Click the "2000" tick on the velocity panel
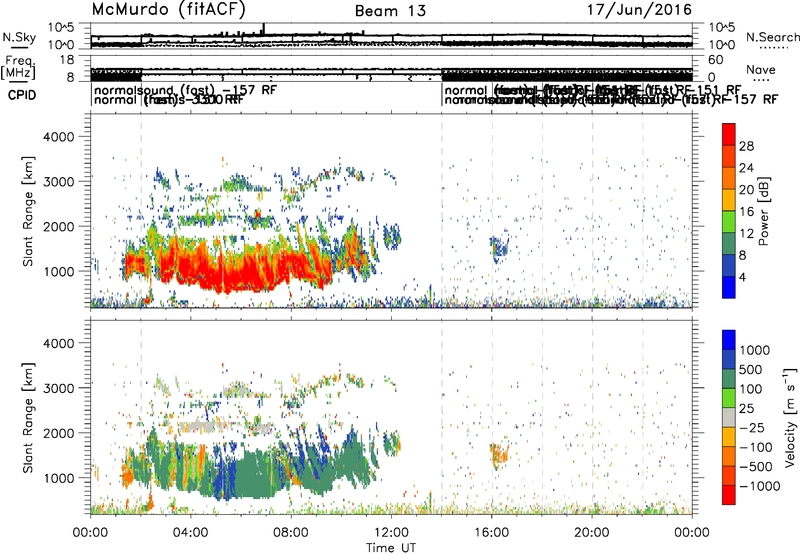 click(58, 433)
